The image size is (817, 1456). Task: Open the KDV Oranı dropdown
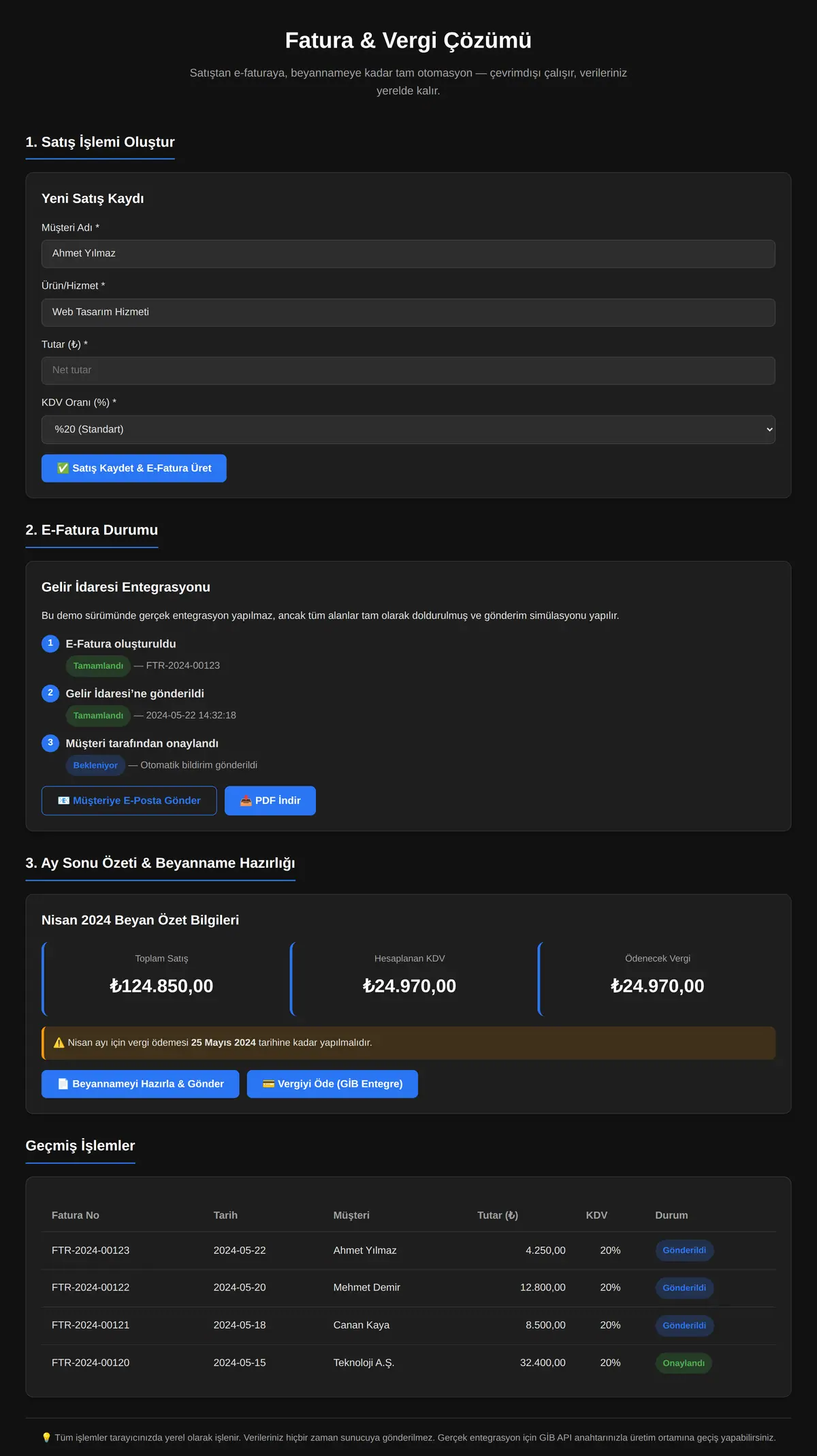coord(408,430)
